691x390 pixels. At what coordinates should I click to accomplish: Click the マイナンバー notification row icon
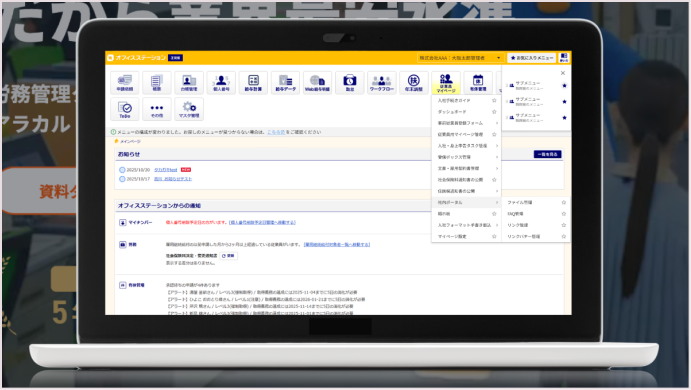(x=123, y=223)
